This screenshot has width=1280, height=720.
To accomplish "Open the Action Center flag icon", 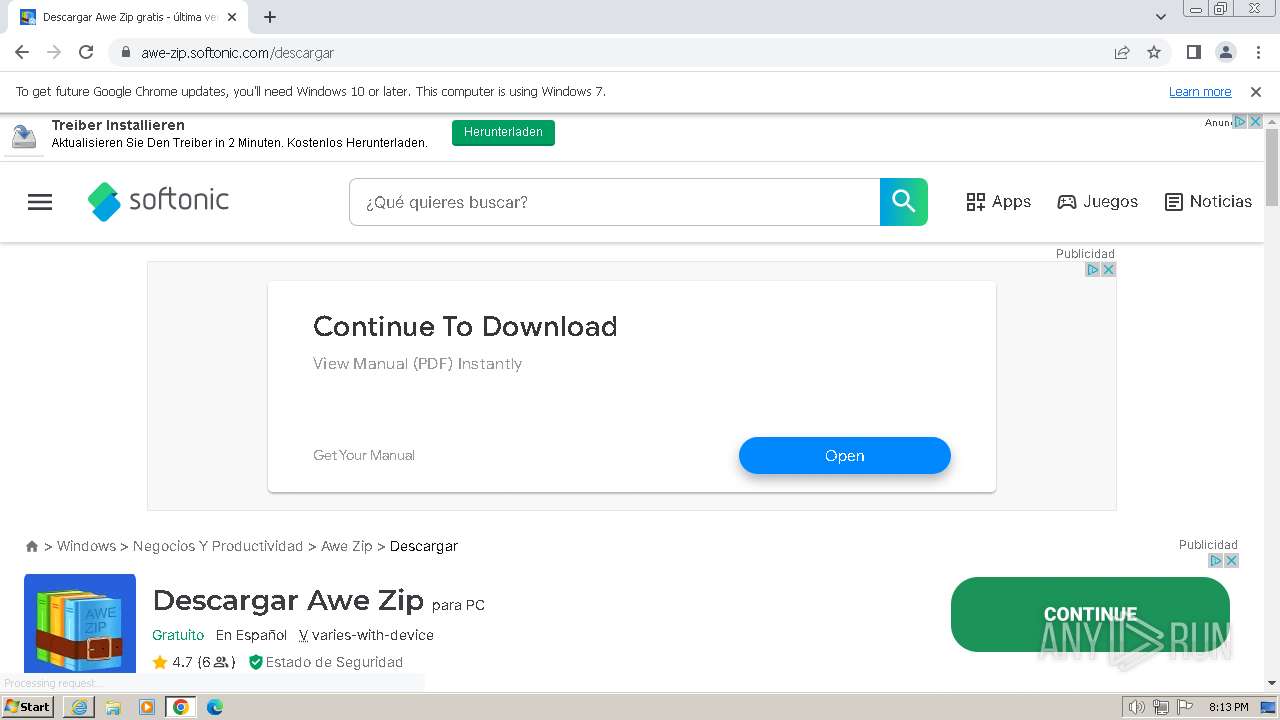I will pyautogui.click(x=1184, y=707).
